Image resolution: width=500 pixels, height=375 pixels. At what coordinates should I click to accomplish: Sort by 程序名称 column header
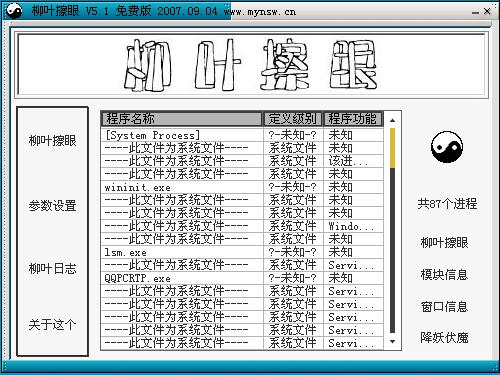point(182,119)
